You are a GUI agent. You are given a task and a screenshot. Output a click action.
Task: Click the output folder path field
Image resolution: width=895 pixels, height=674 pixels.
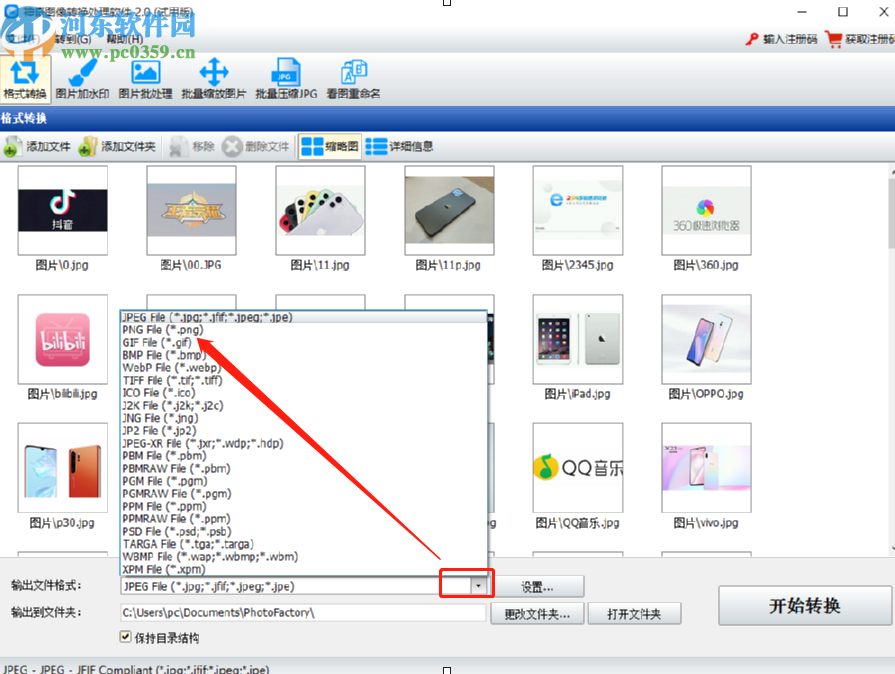point(303,613)
